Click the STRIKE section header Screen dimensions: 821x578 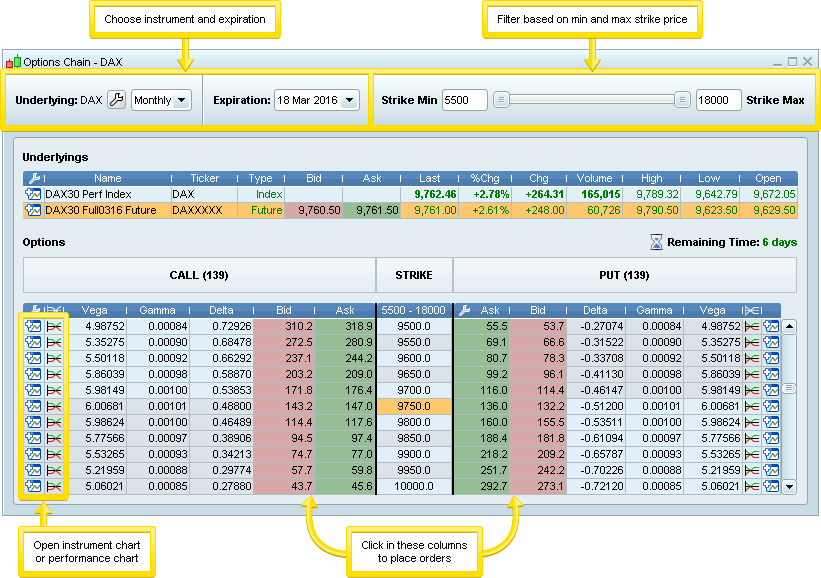[414, 275]
